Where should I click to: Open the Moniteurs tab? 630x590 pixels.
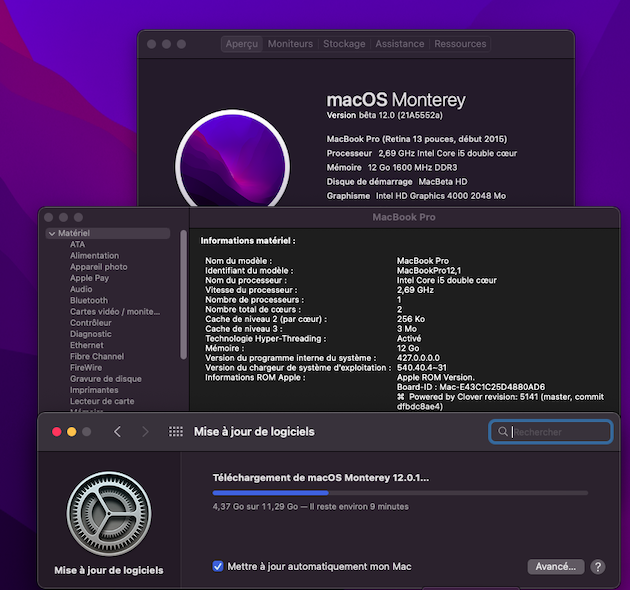click(x=290, y=44)
